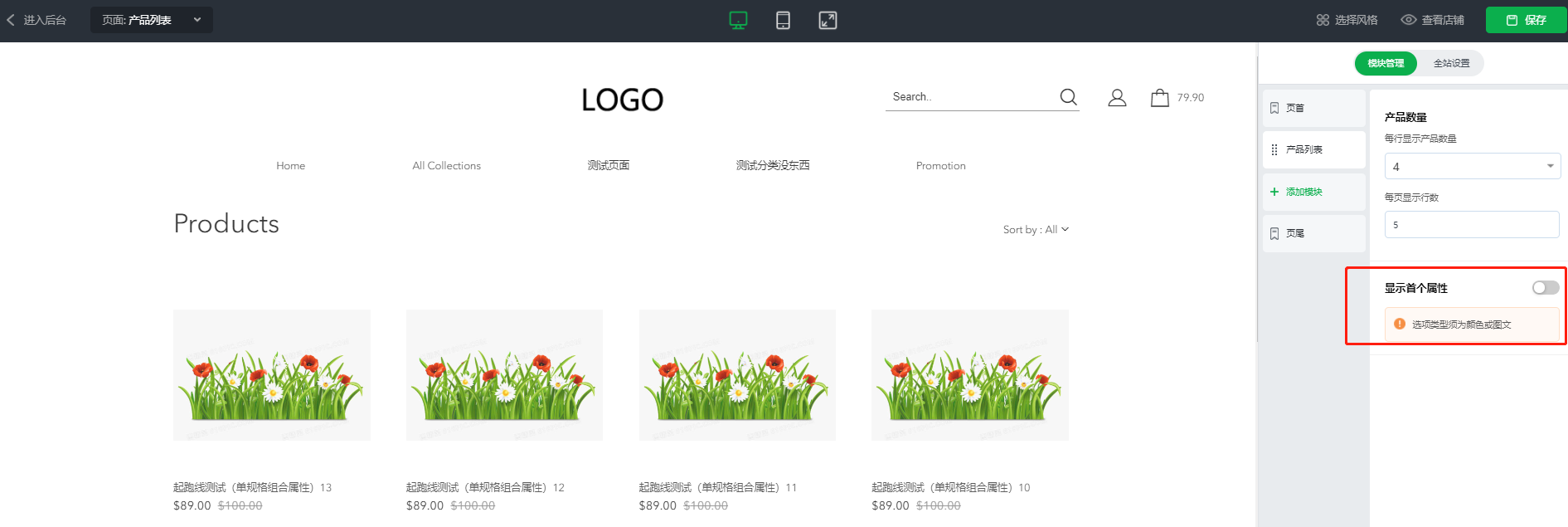
Task: Click the green 保存 button
Action: 1526,20
